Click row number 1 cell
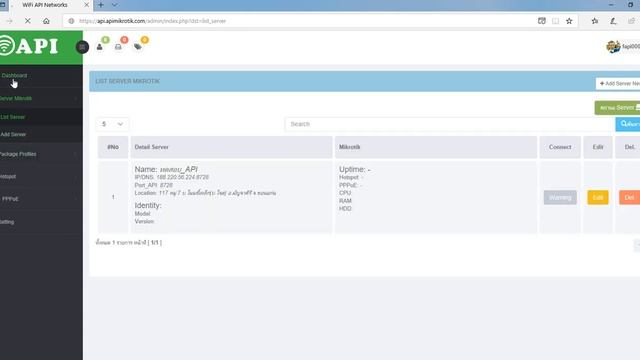This screenshot has width=640, height=360. [113, 197]
